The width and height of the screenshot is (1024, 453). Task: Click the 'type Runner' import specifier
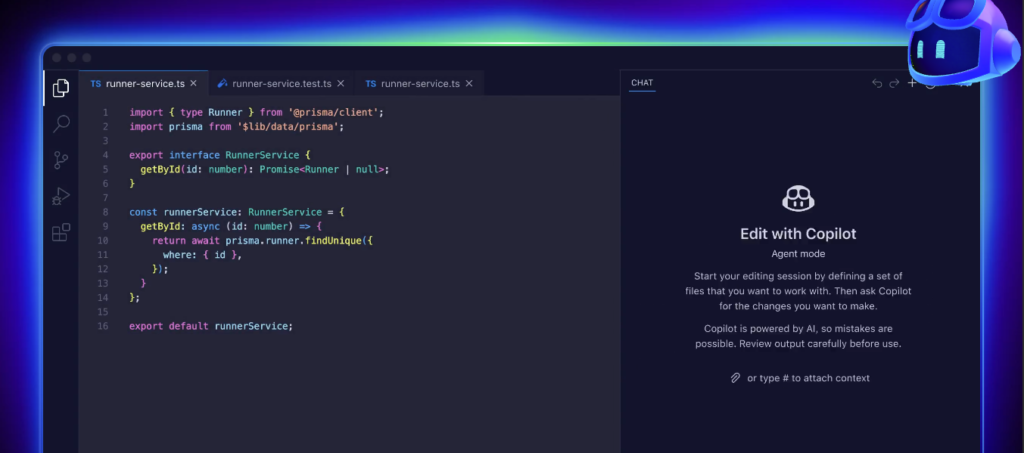tap(211, 112)
